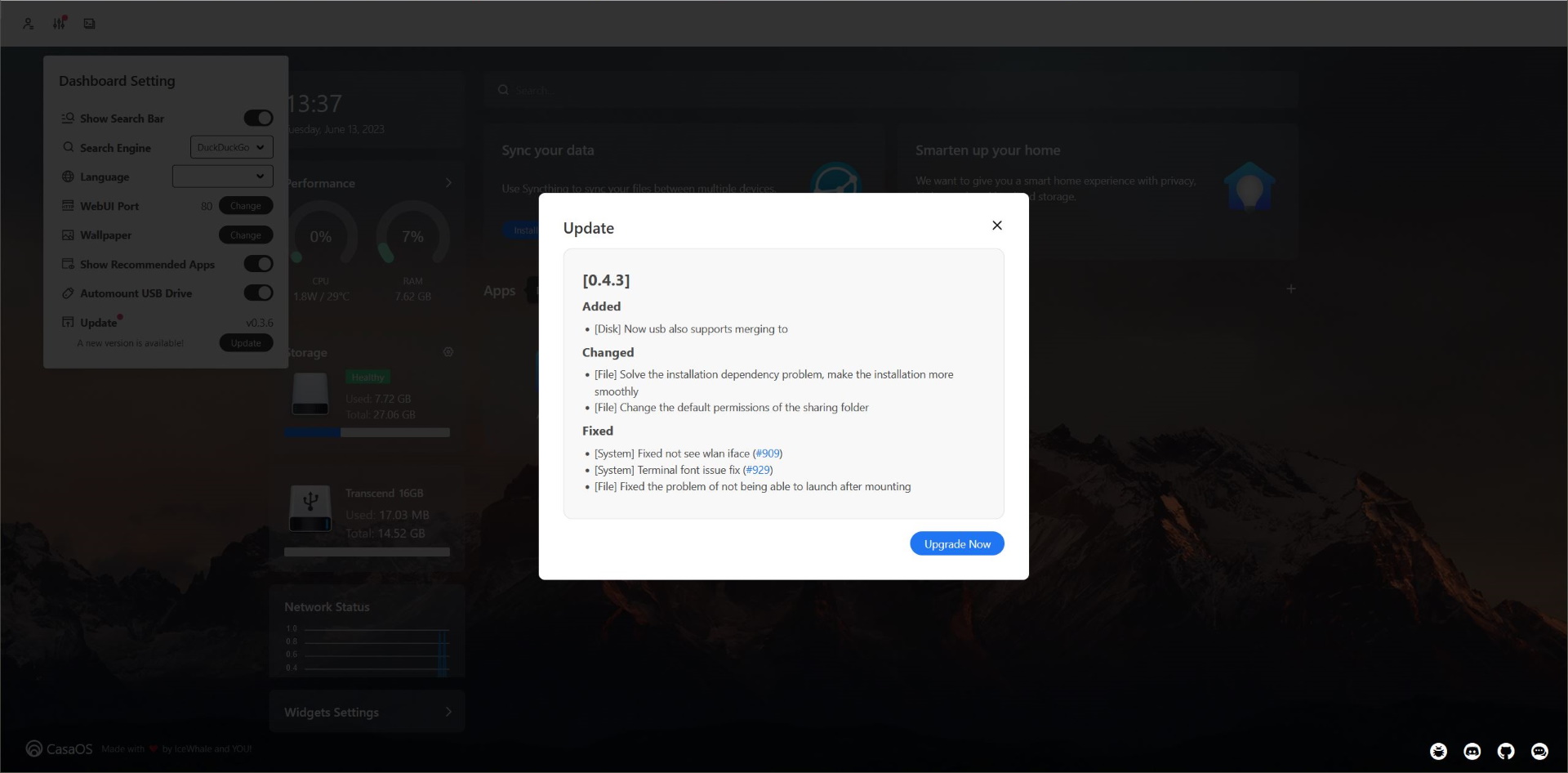Open issue #909 link in changelog
Image resolution: width=1568 pixels, height=773 pixels.
767,454
